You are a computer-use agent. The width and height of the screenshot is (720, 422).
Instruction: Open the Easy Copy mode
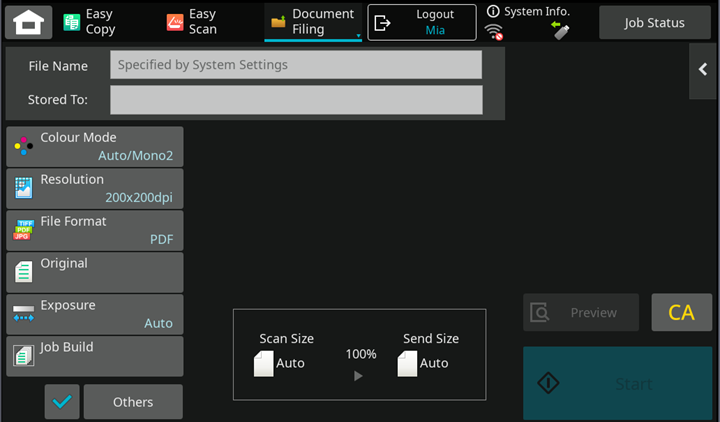(x=90, y=22)
